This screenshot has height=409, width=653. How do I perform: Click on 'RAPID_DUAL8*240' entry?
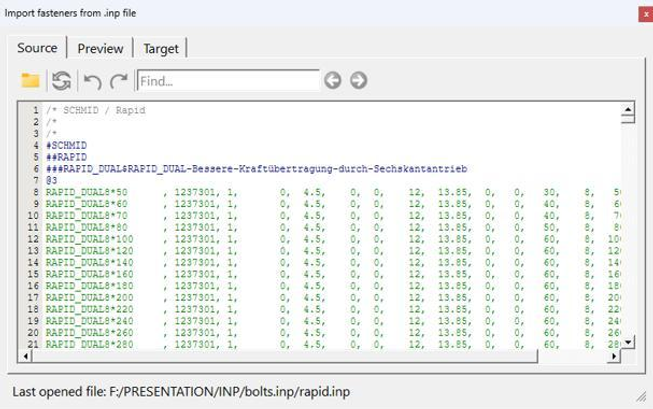(90, 321)
